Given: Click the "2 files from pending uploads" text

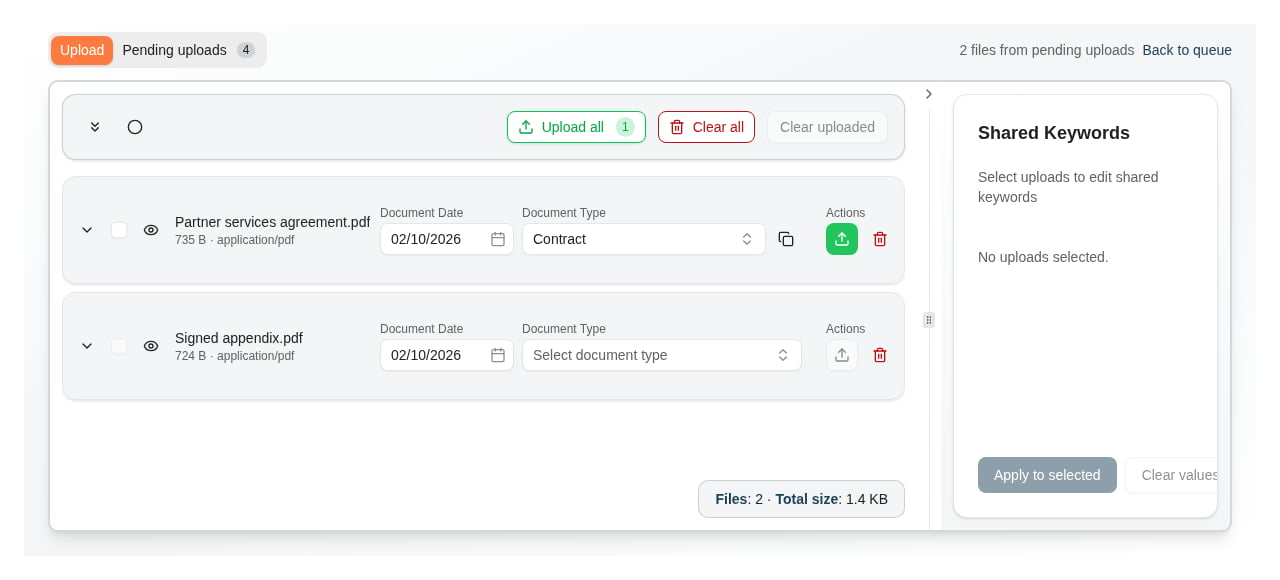Looking at the screenshot, I should point(1047,50).
